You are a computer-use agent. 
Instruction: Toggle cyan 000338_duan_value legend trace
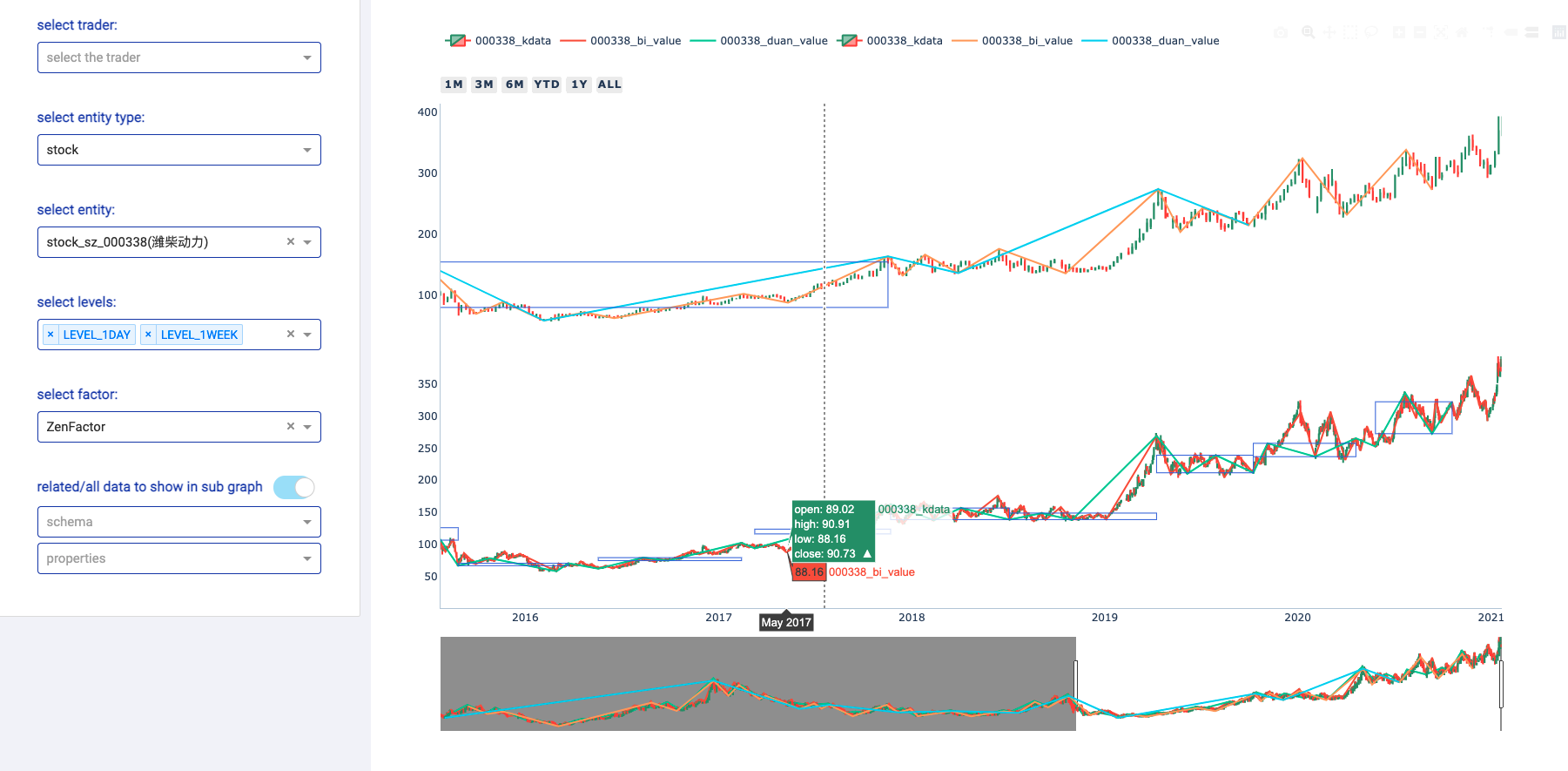[1149, 41]
